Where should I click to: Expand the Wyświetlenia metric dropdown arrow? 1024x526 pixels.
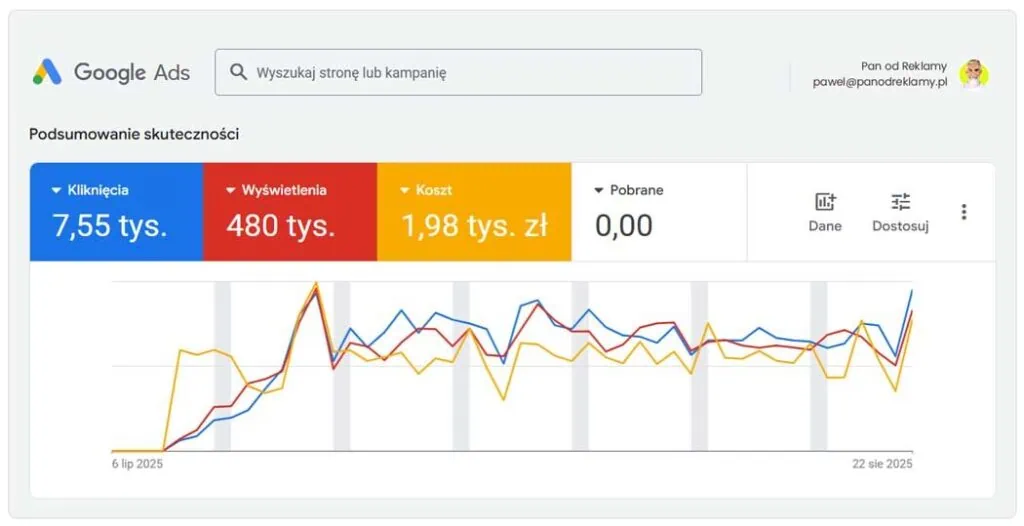[x=231, y=190]
